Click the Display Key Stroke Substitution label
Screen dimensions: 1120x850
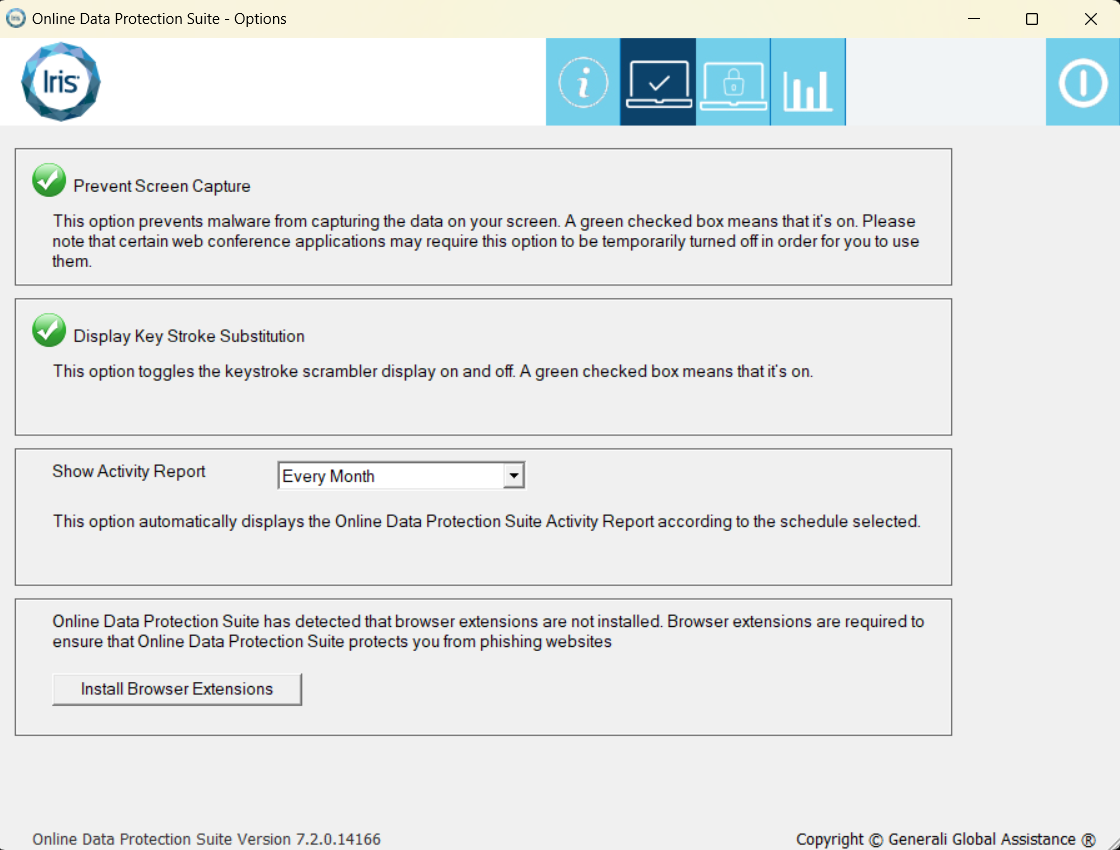click(x=189, y=336)
